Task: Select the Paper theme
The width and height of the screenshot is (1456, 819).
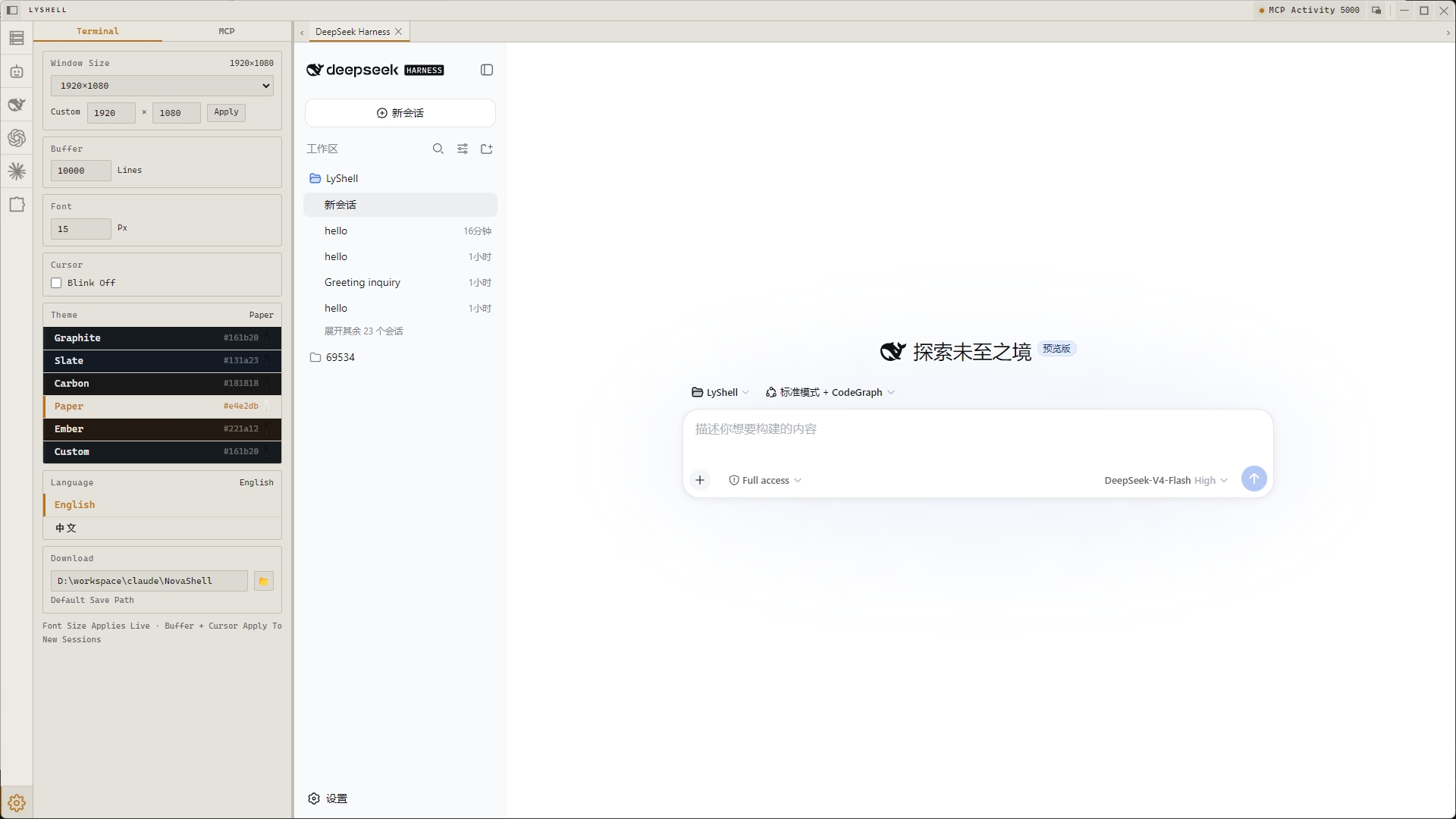Action: pyautogui.click(x=162, y=406)
